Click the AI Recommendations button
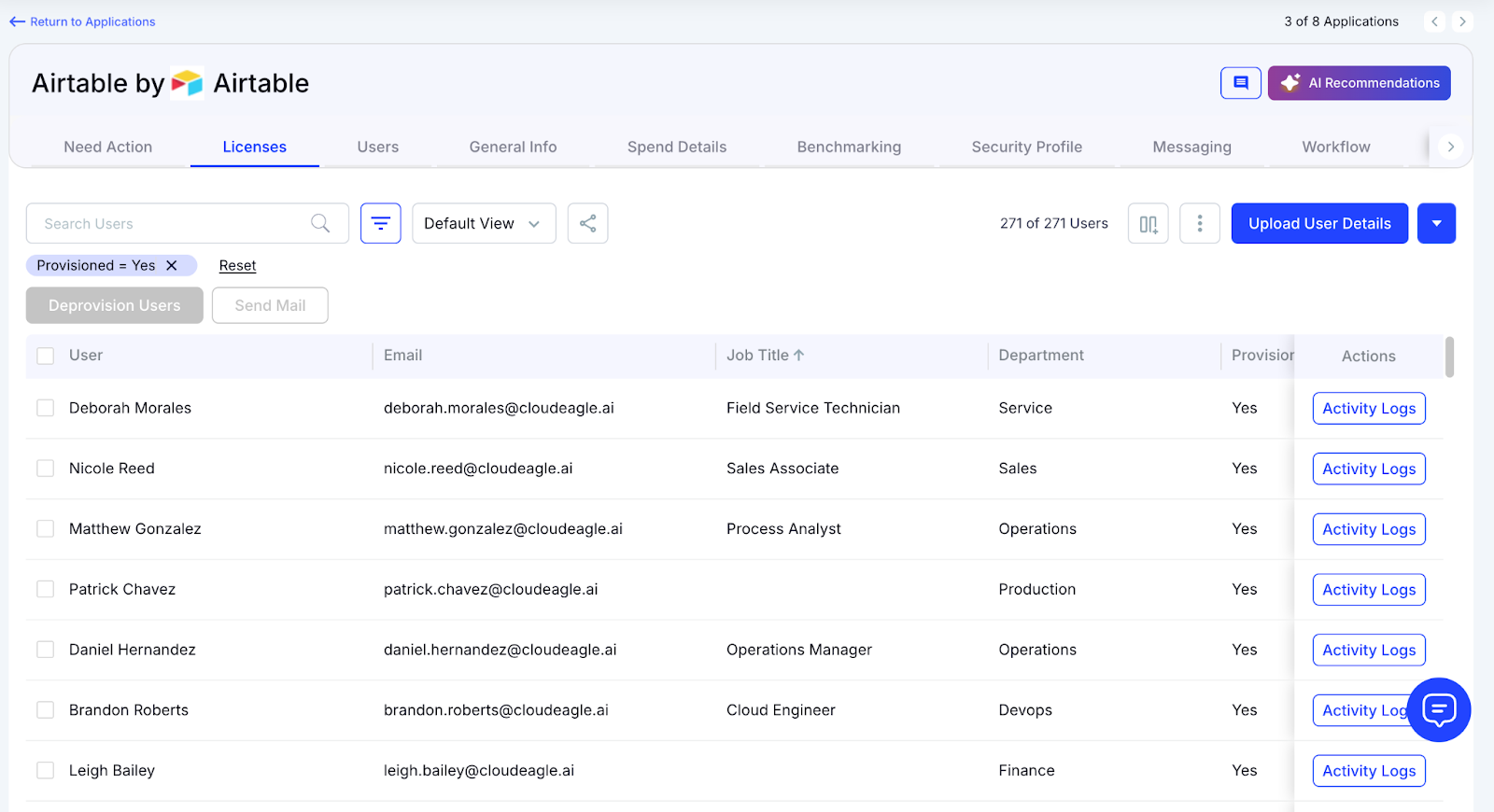Screen dimensions: 1494x812 point(1360,83)
